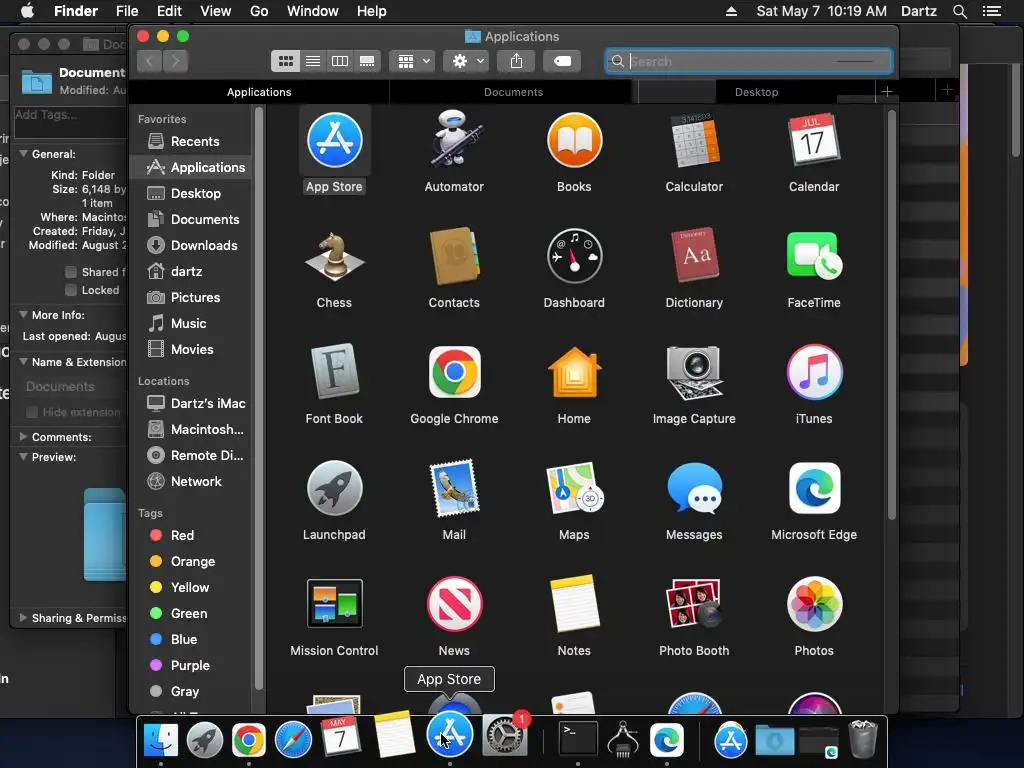
Task: Choose the Photo Booth application icon
Action: [694, 604]
